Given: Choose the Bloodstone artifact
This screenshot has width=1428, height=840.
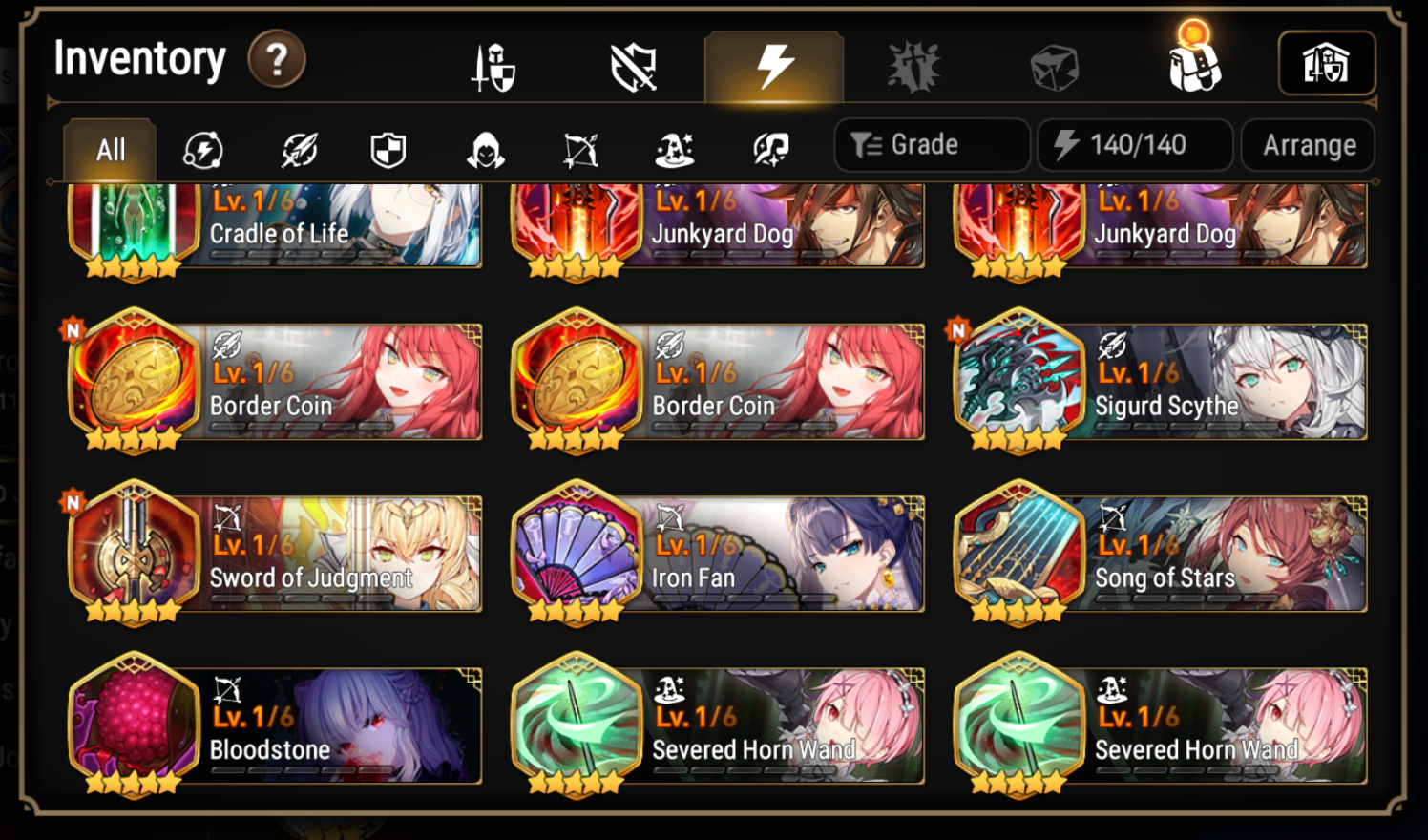Looking at the screenshot, I should (275, 724).
